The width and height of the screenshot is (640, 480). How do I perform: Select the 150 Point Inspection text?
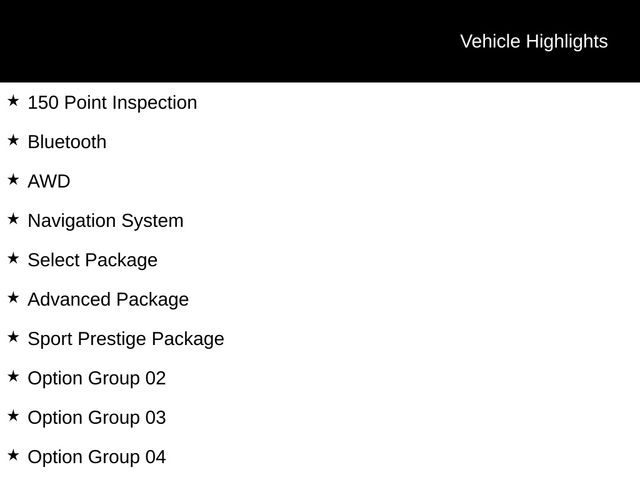tap(112, 103)
